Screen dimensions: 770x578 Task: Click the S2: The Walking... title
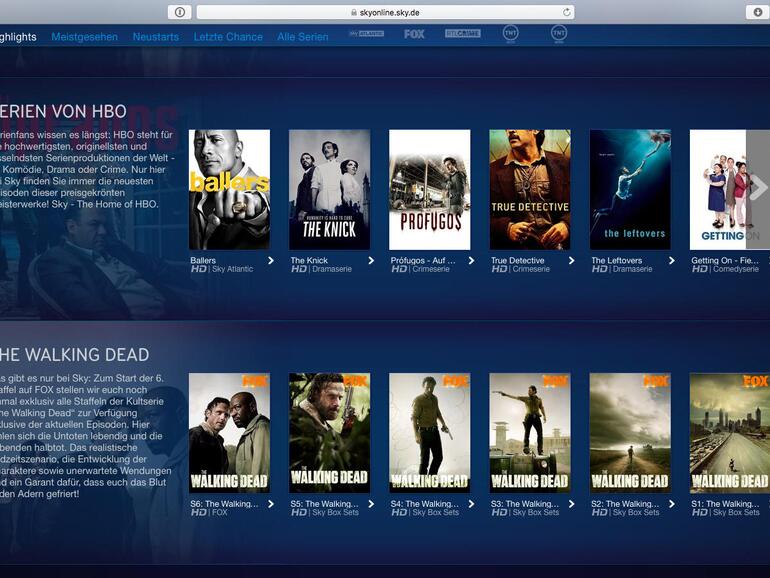click(625, 504)
